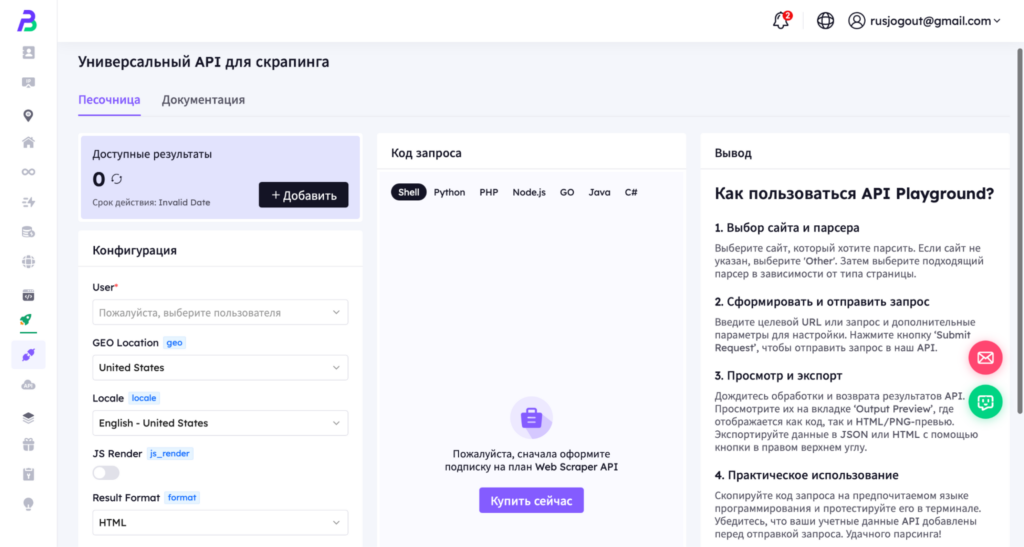Select the GO code tab
The height and width of the screenshot is (547, 1024).
click(567, 192)
